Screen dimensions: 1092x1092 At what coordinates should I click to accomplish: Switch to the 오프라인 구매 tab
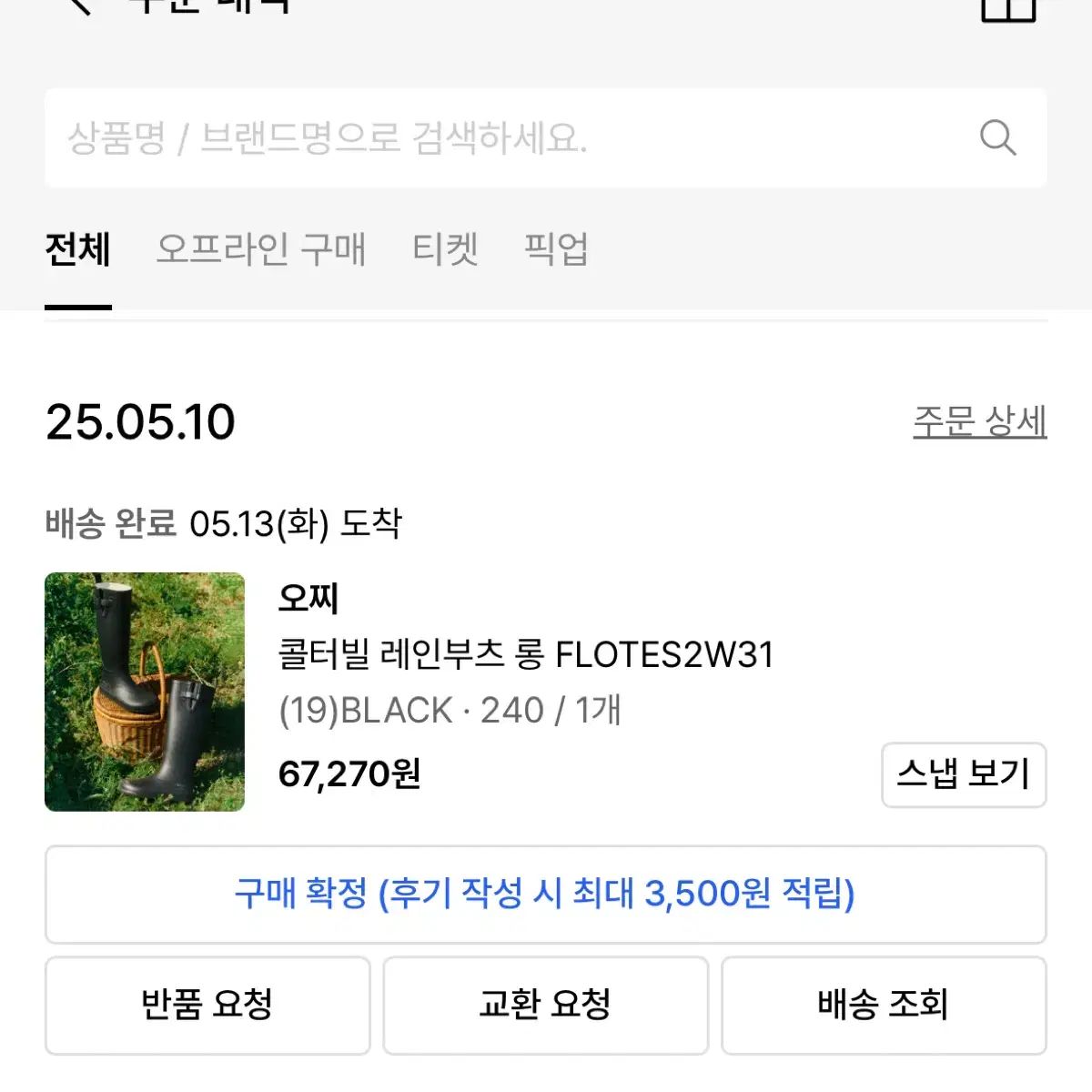click(x=261, y=249)
